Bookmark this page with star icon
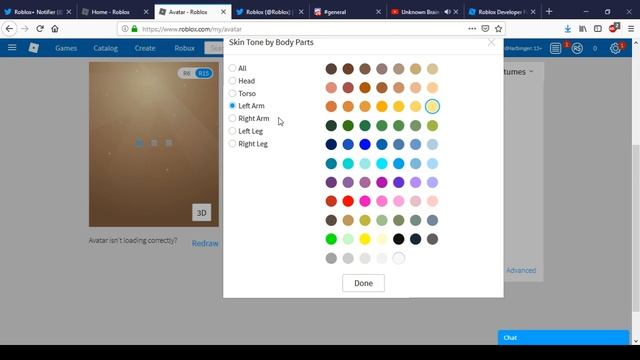 pyautogui.click(x=498, y=29)
